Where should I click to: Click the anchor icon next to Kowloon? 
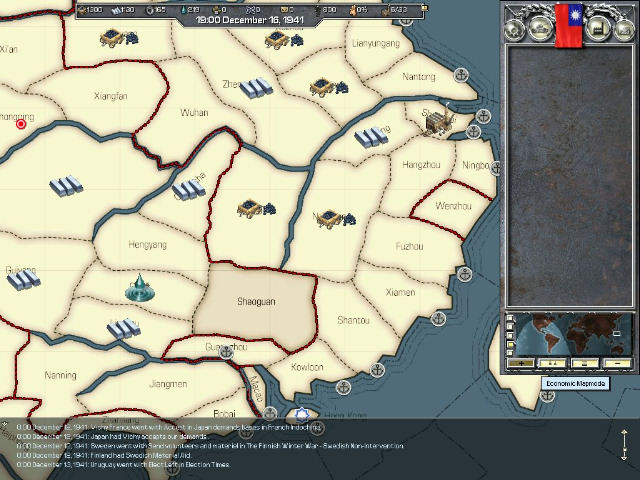(341, 386)
